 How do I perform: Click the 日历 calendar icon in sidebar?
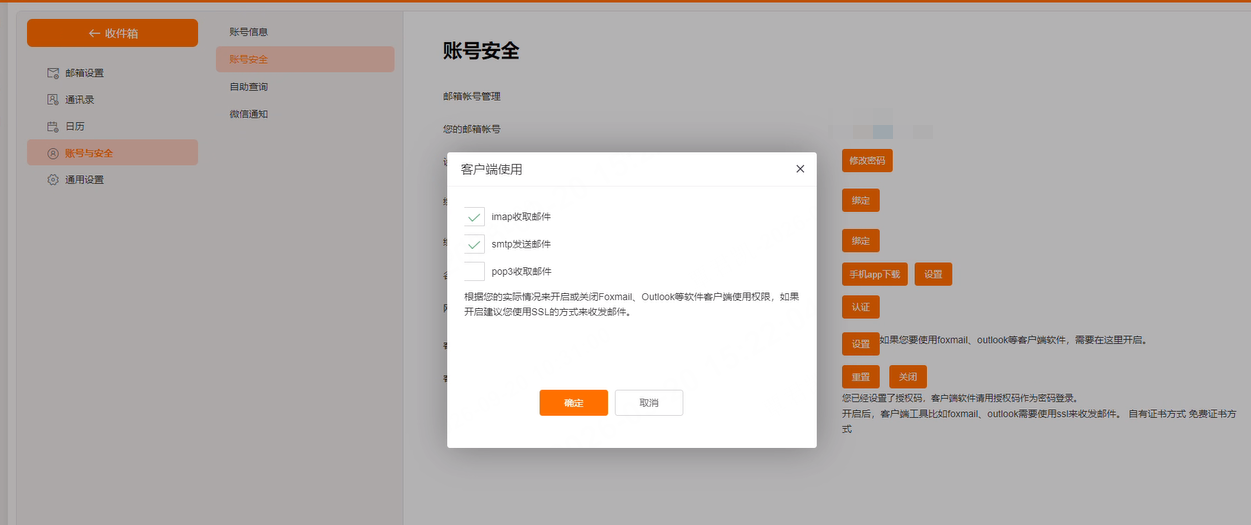(x=53, y=127)
